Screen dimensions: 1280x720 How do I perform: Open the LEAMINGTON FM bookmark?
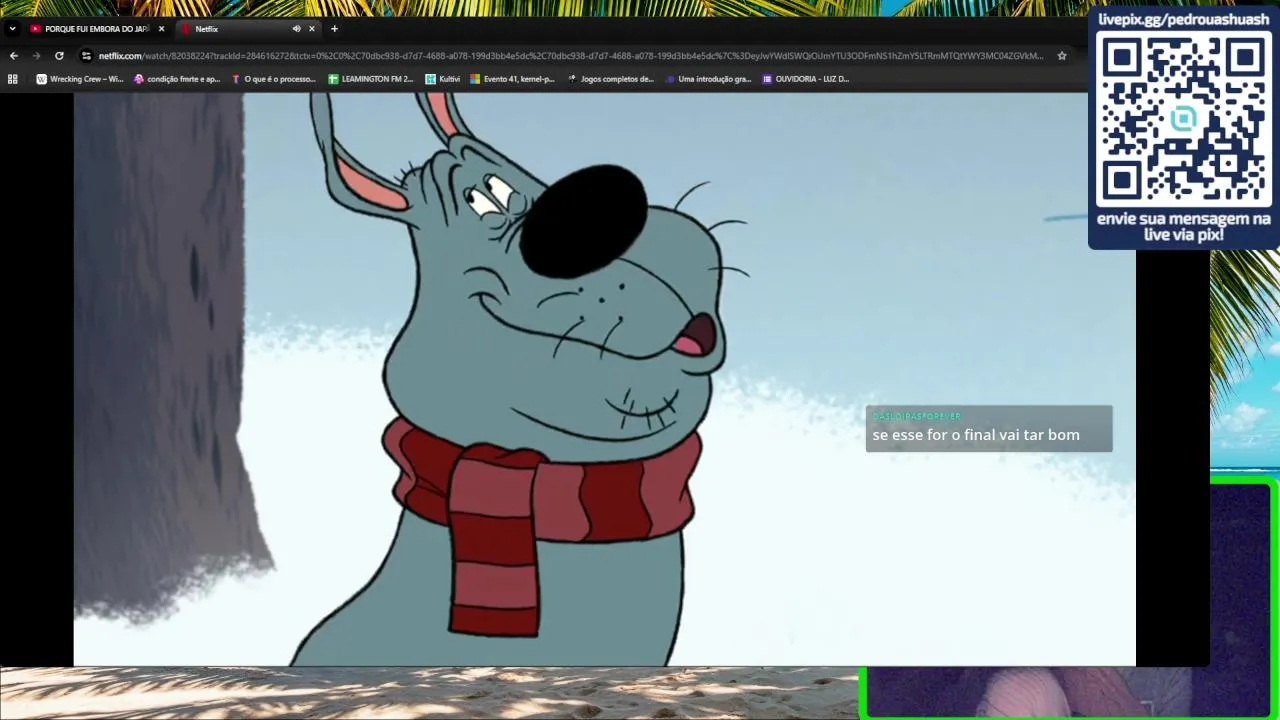pyautogui.click(x=371, y=79)
